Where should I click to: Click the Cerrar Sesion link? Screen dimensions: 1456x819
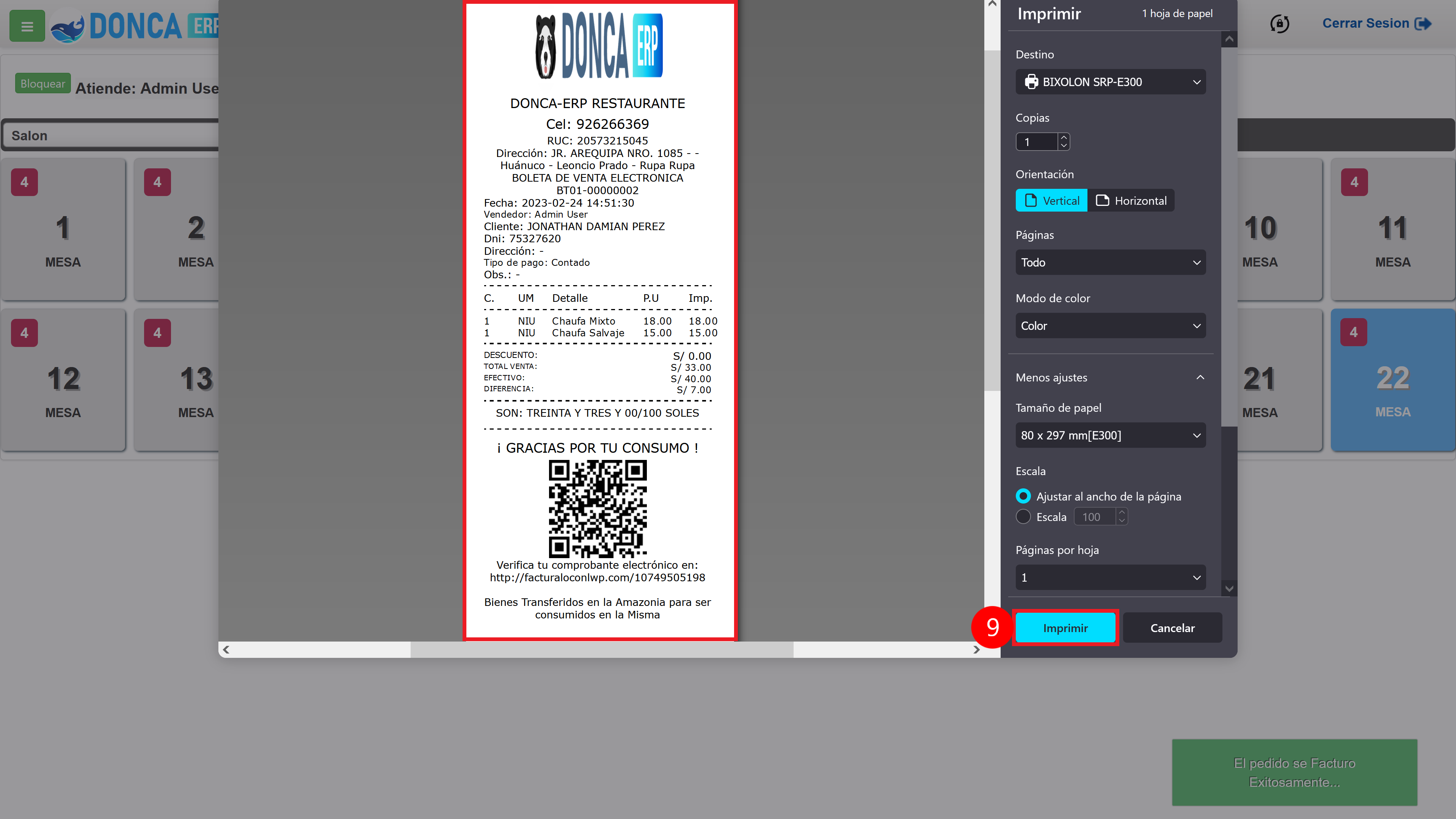pos(1377,23)
